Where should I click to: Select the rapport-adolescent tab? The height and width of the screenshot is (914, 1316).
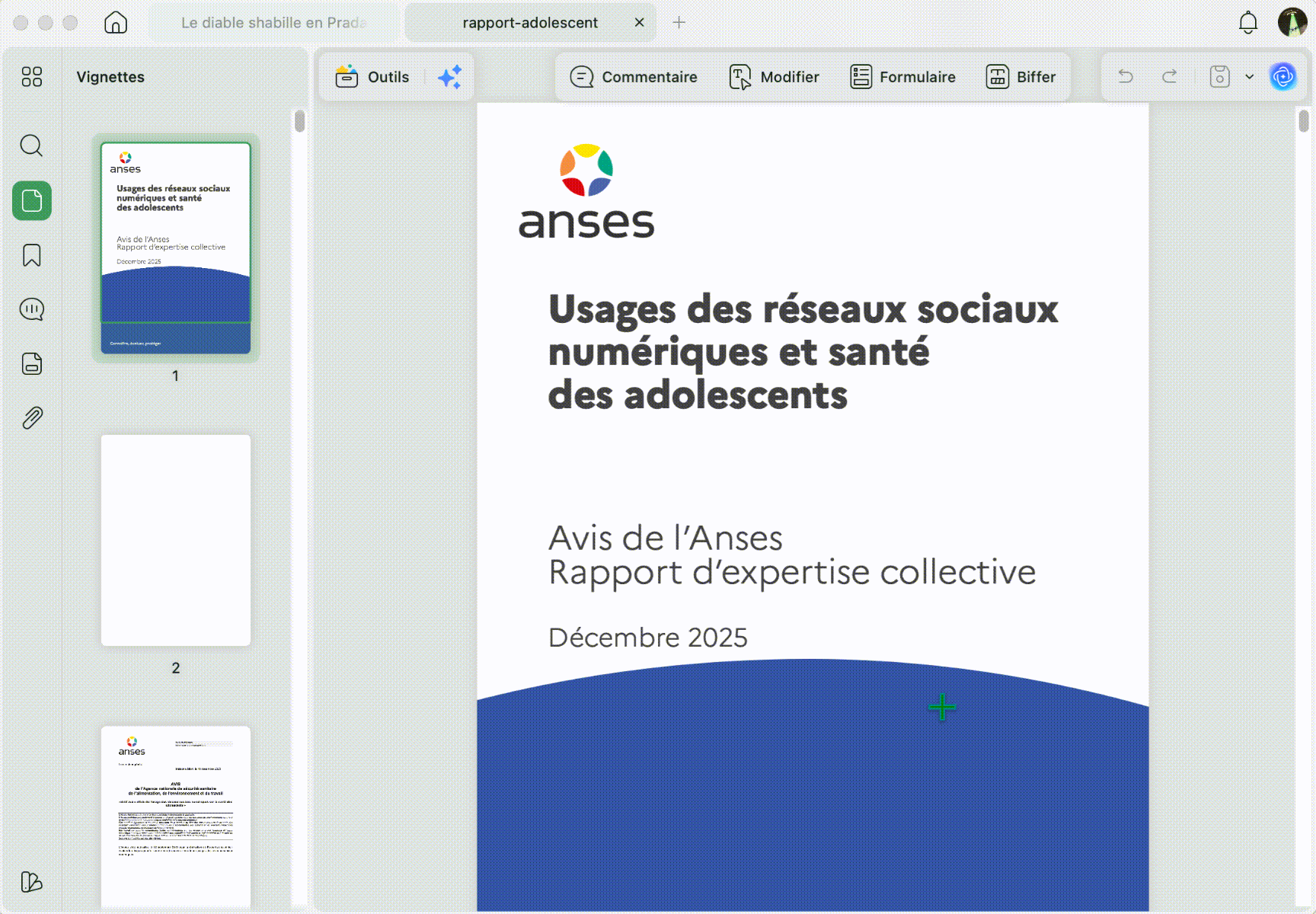click(x=530, y=23)
